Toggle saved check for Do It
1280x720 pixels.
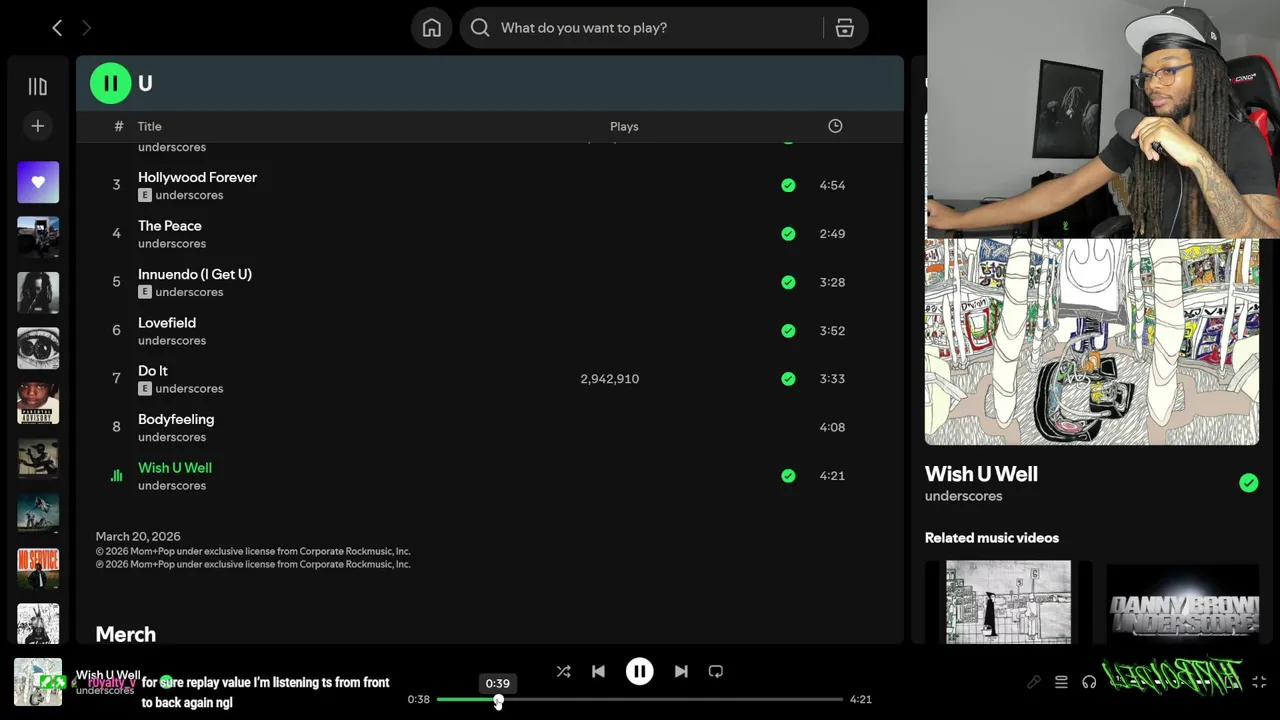[x=788, y=378]
